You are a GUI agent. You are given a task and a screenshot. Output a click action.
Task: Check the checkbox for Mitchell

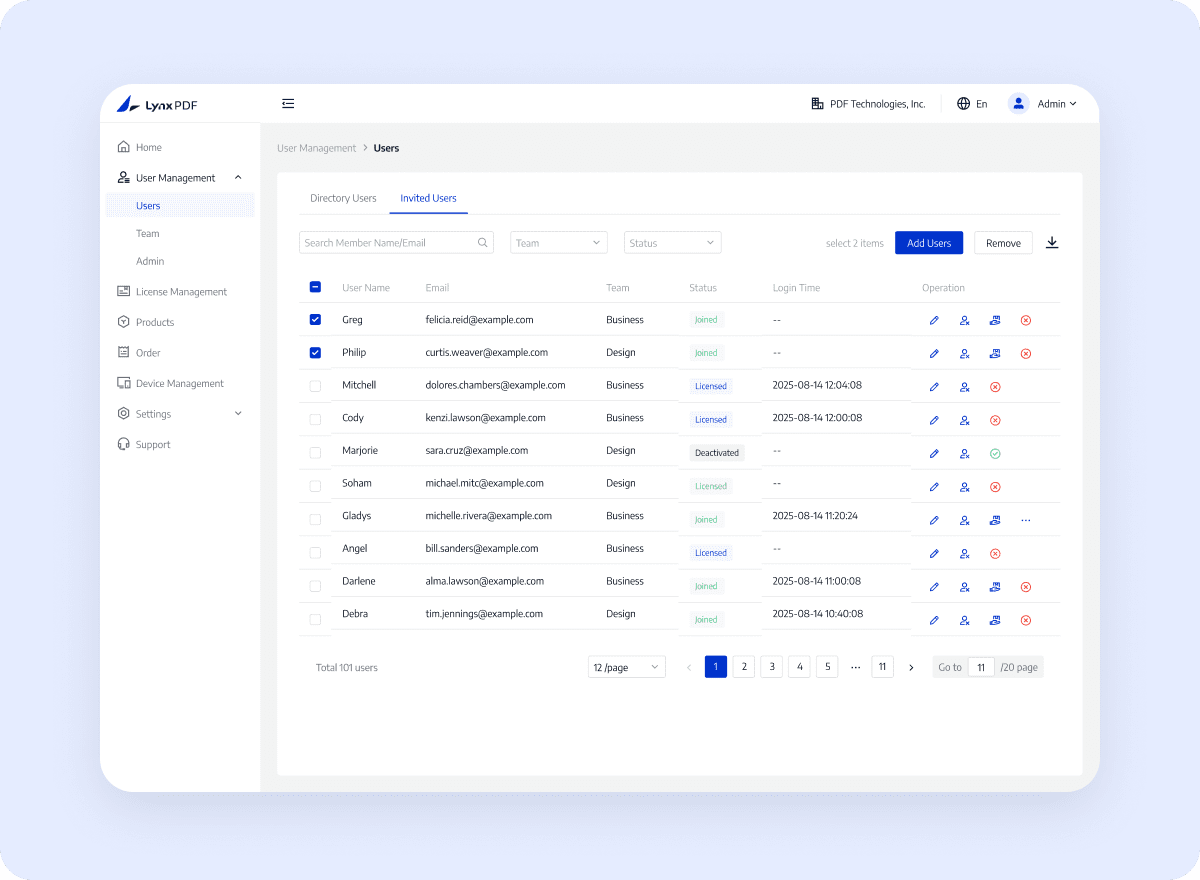pos(315,386)
